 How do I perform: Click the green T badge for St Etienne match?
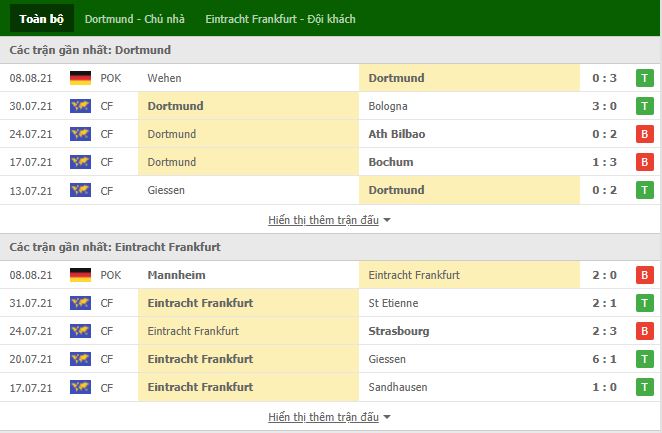point(645,303)
